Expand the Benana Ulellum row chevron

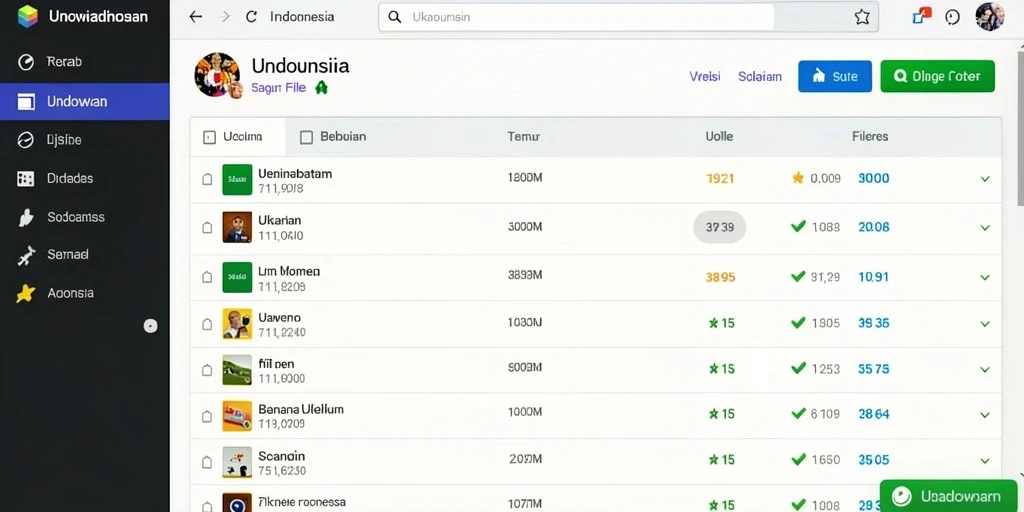(985, 415)
